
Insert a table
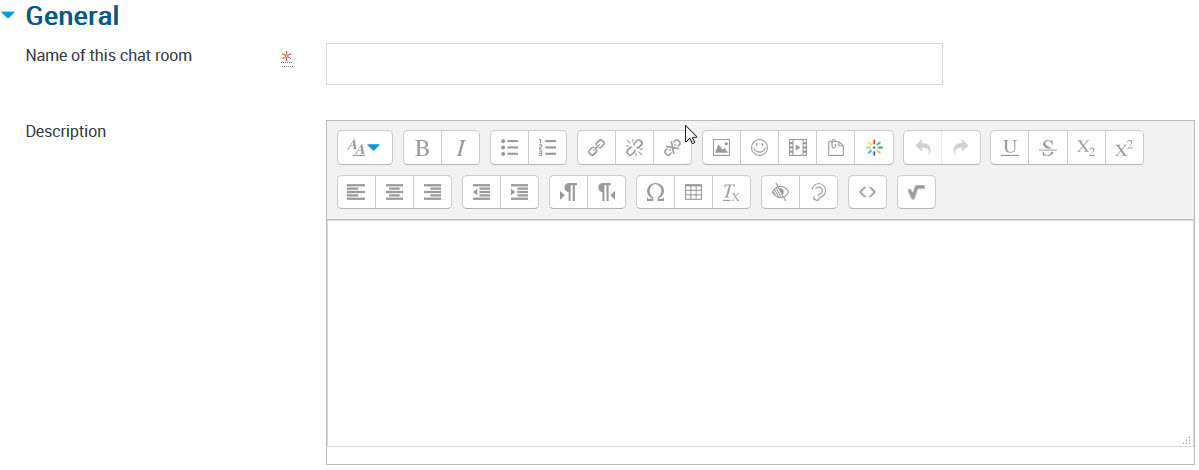coord(694,193)
